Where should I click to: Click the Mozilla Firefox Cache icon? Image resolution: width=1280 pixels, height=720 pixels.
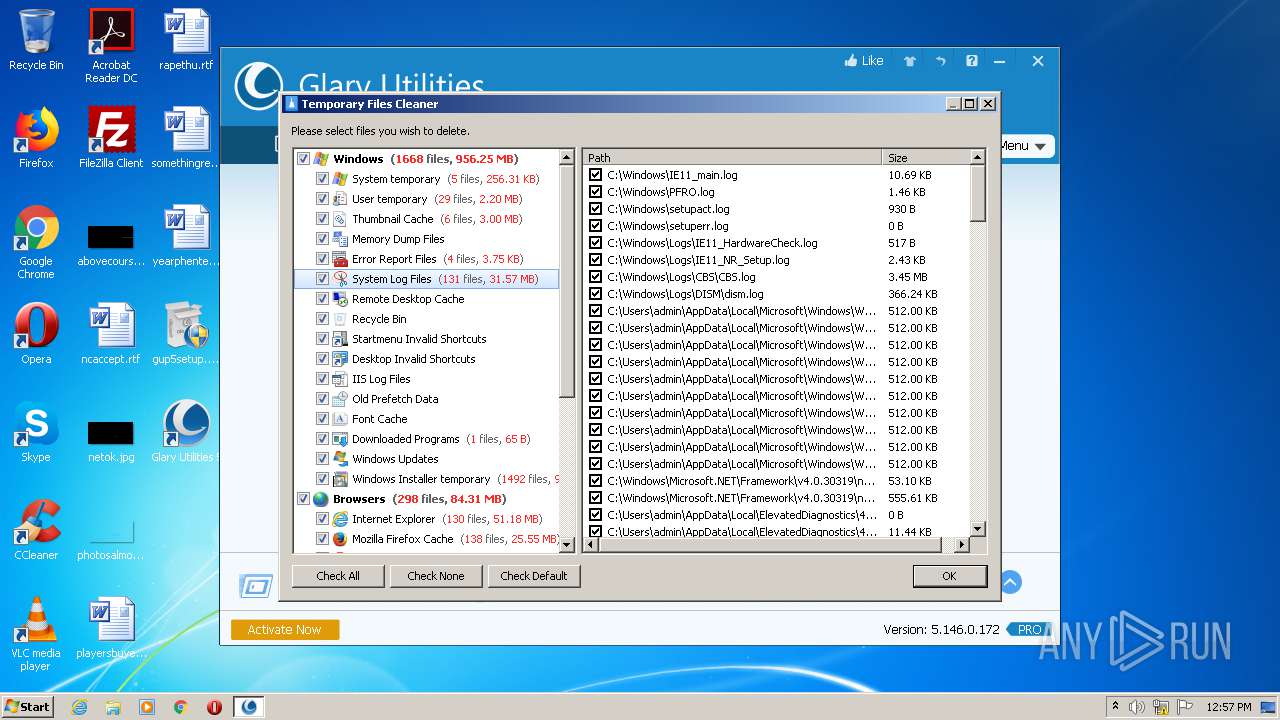tap(340, 539)
